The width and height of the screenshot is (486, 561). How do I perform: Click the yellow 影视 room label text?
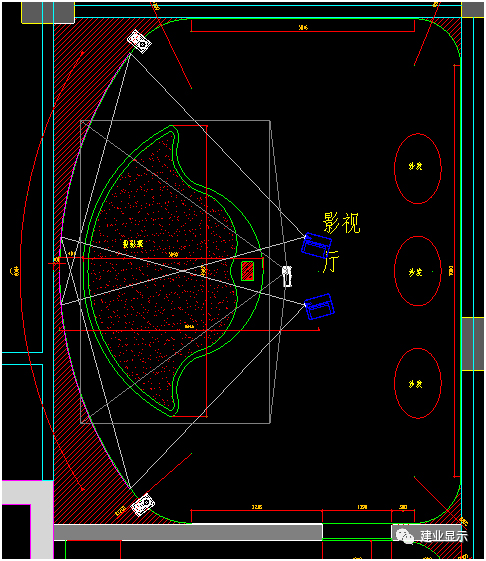pos(341,223)
